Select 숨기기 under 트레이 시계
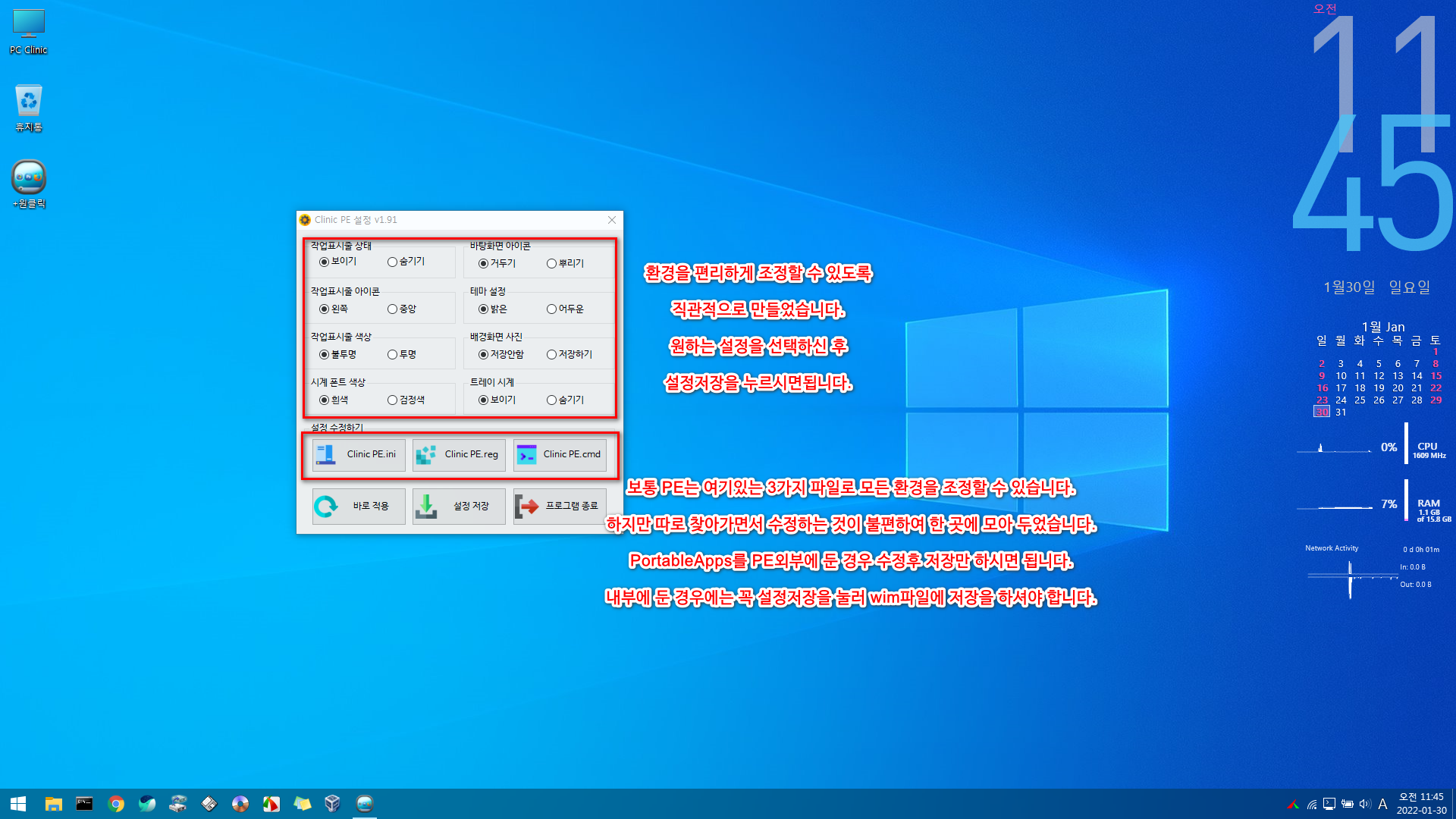 566,400
